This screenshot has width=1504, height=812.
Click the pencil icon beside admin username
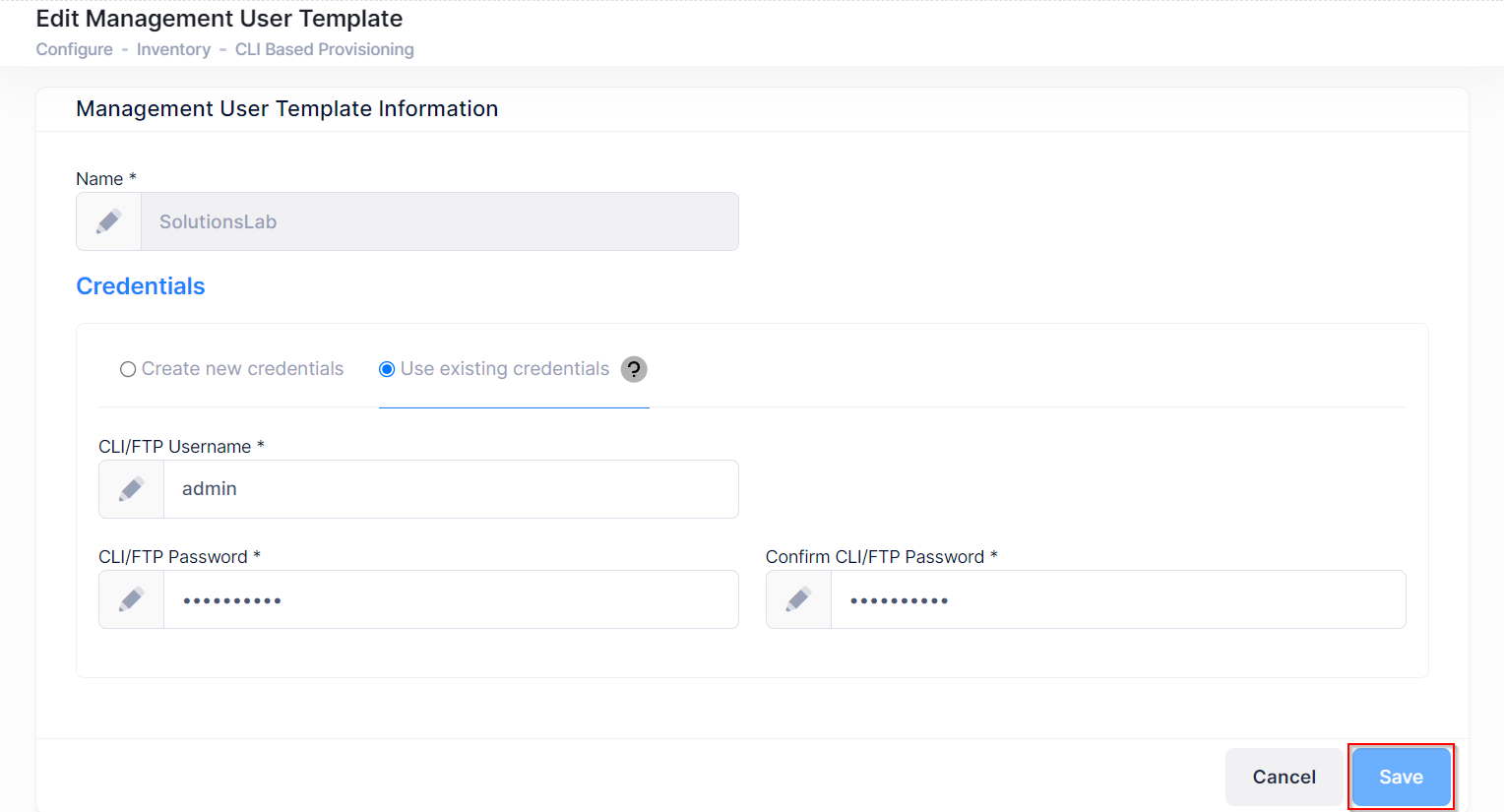coord(132,489)
